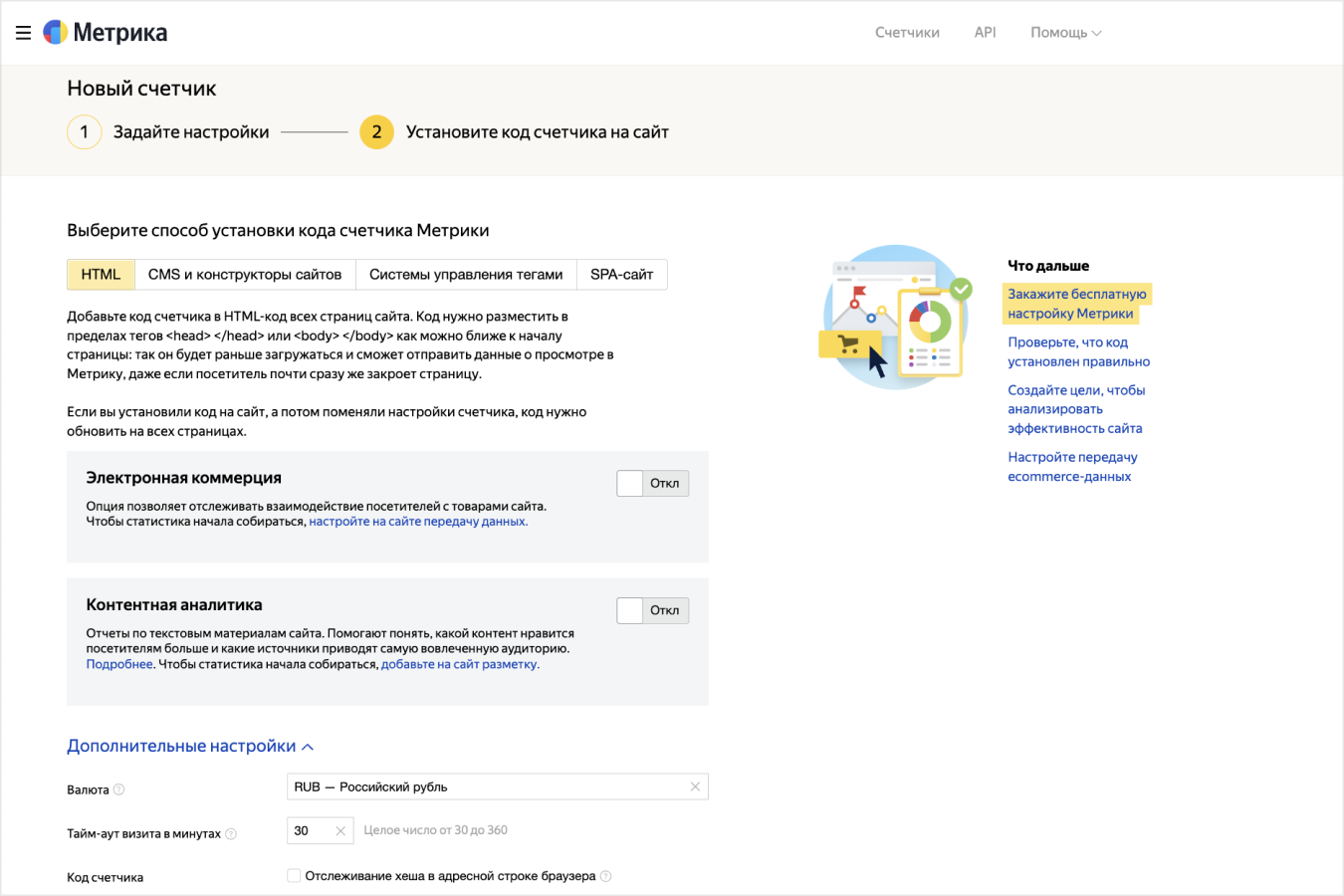
Task: Clear the currency field with X
Action: tap(695, 786)
